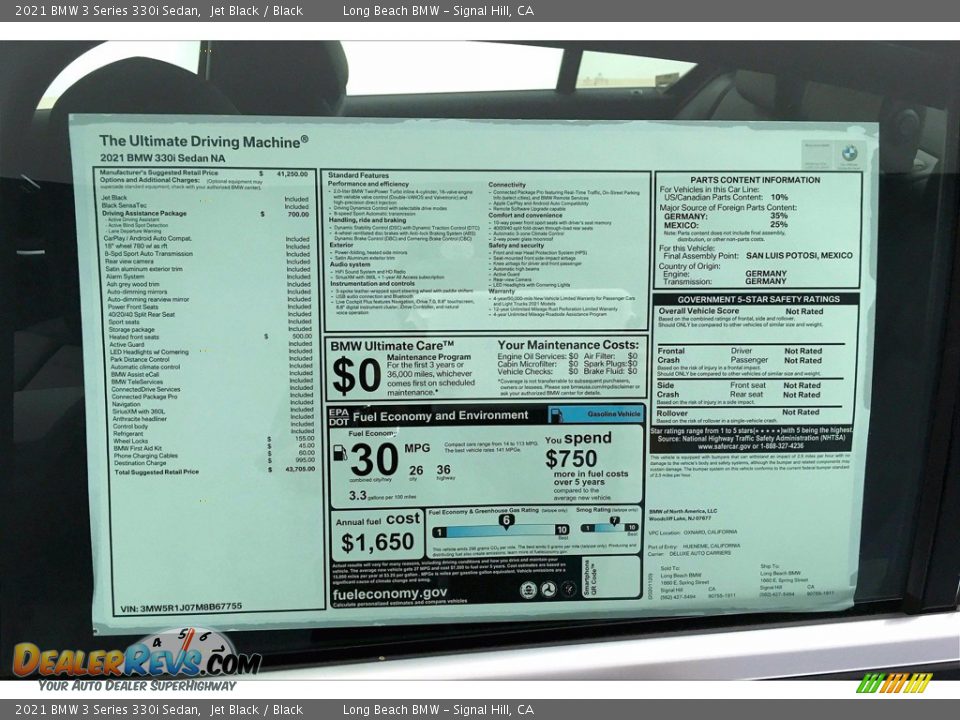The width and height of the screenshot is (960, 720).
Task: Click the 'Standard Features' heading
Action: tap(358, 175)
